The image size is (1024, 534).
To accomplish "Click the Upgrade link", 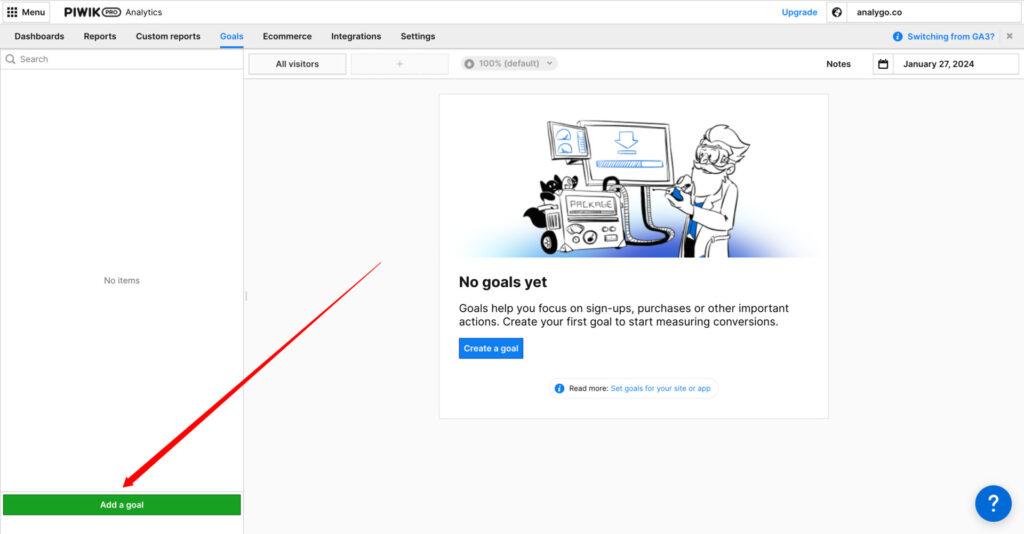I will [799, 12].
